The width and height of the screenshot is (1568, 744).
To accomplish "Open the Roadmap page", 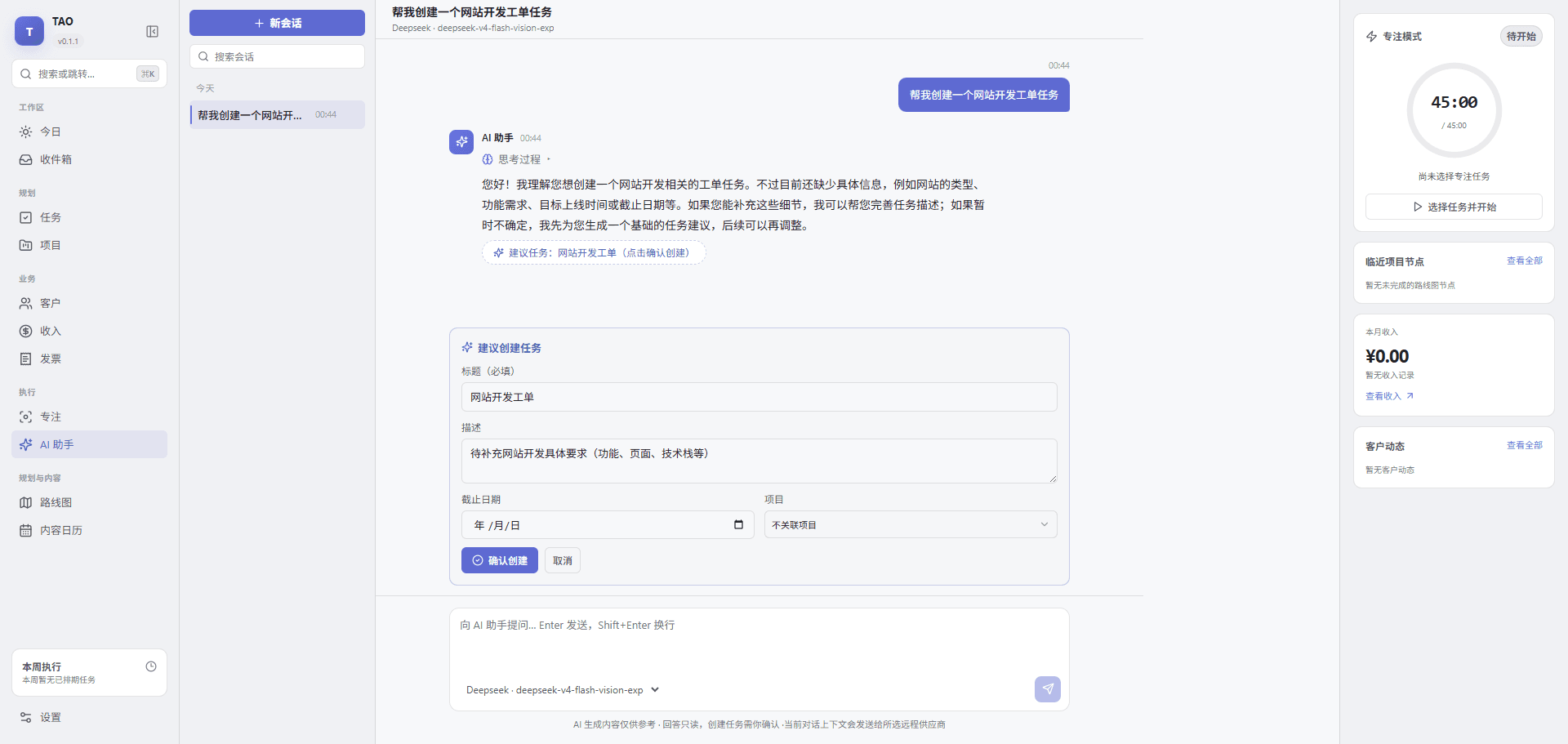I will coord(89,502).
